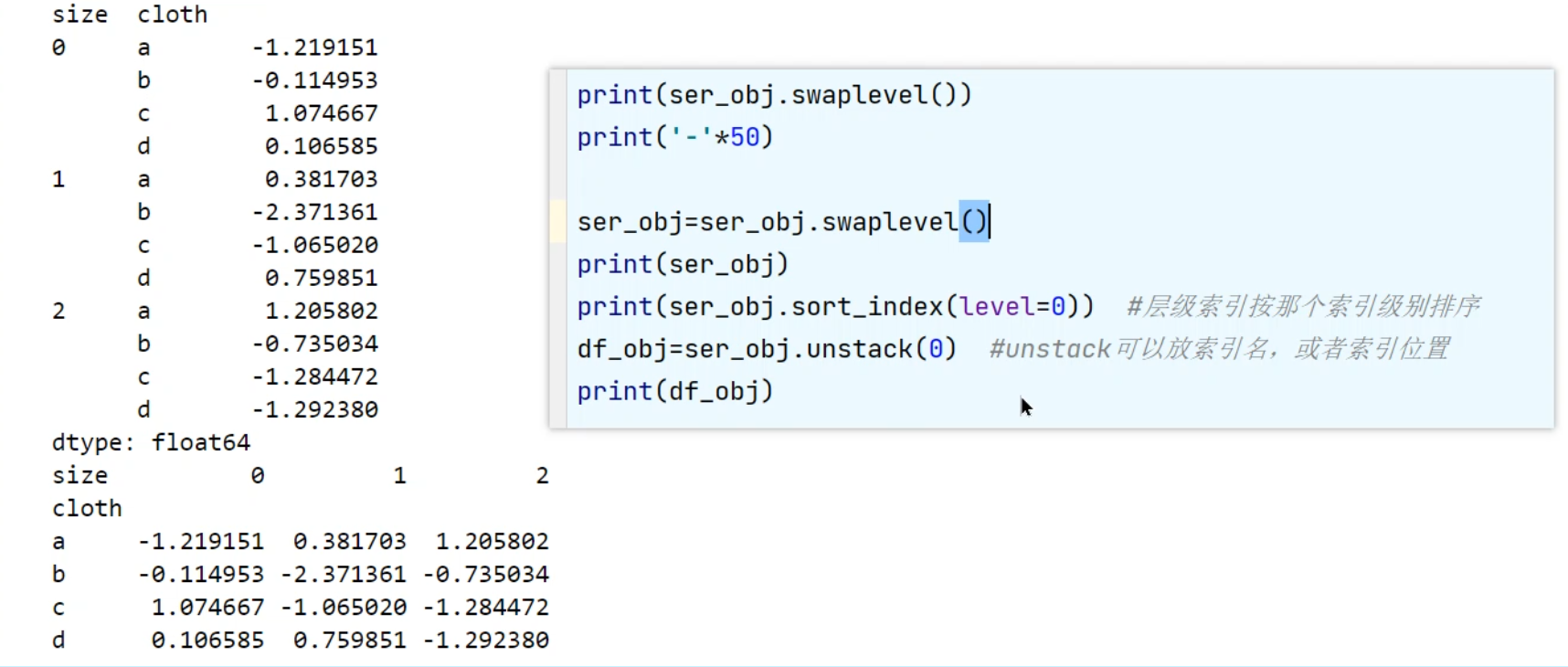Click column header '0' of the unstacked table
This screenshot has height=667, width=1568.
[x=258, y=475]
